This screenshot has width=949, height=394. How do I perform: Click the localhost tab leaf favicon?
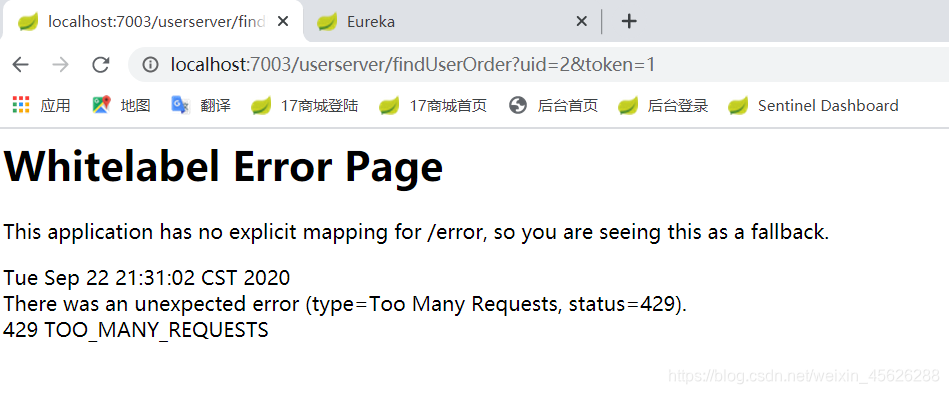[x=28, y=22]
